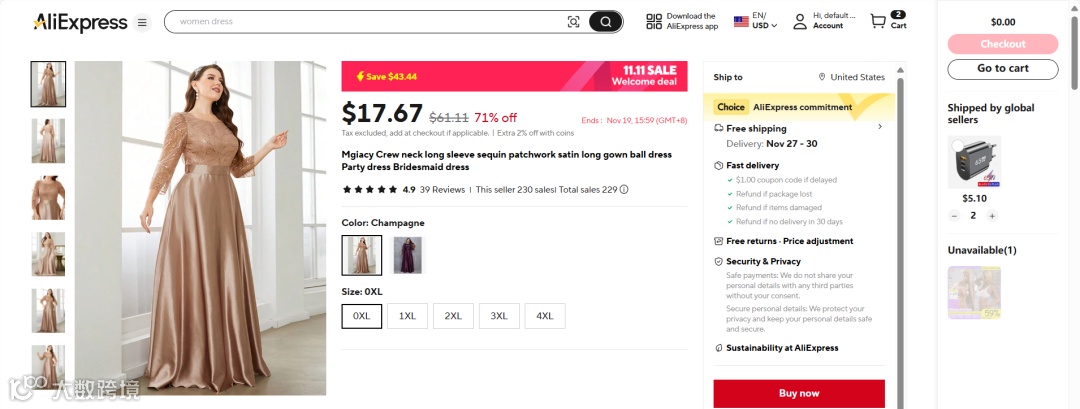Select size 4XL option
This screenshot has height=409, width=1080.
pos(544,316)
